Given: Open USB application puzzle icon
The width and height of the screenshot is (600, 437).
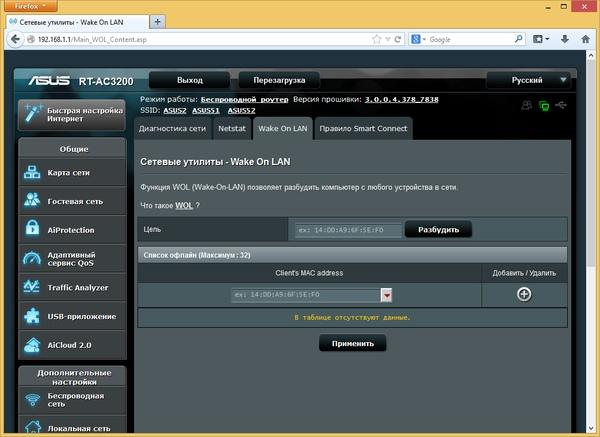Looking at the screenshot, I should (x=32, y=316).
